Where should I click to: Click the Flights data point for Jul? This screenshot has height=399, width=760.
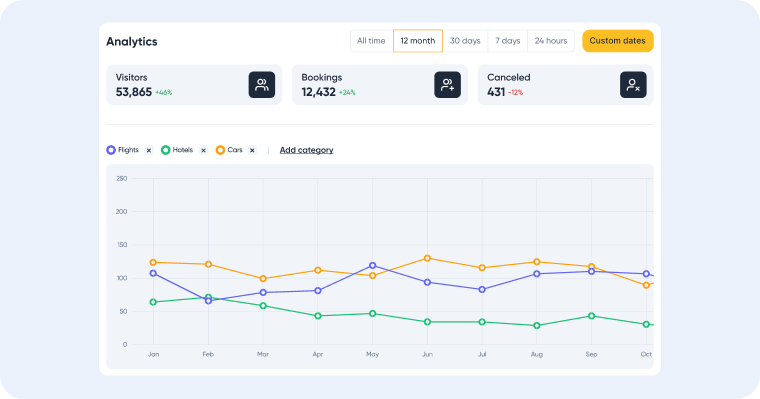tap(482, 289)
